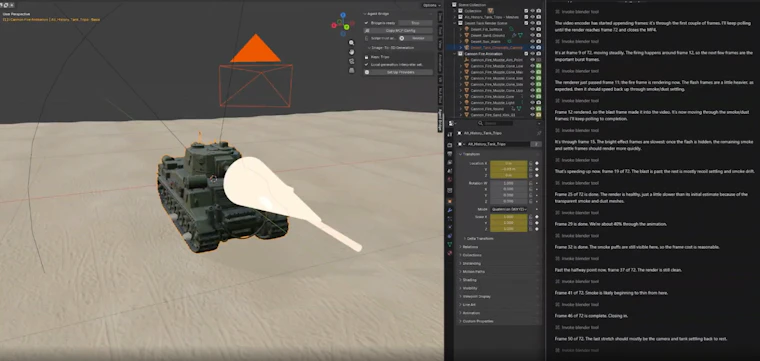Screen dimensions: 760x361
Task: Open the Scene properties tab icon
Action: click(449, 171)
